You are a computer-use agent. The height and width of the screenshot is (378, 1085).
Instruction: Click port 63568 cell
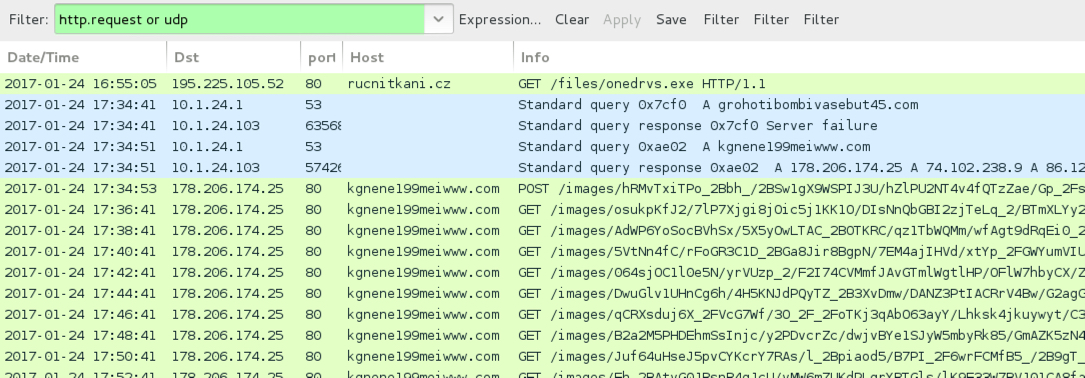[x=322, y=125]
